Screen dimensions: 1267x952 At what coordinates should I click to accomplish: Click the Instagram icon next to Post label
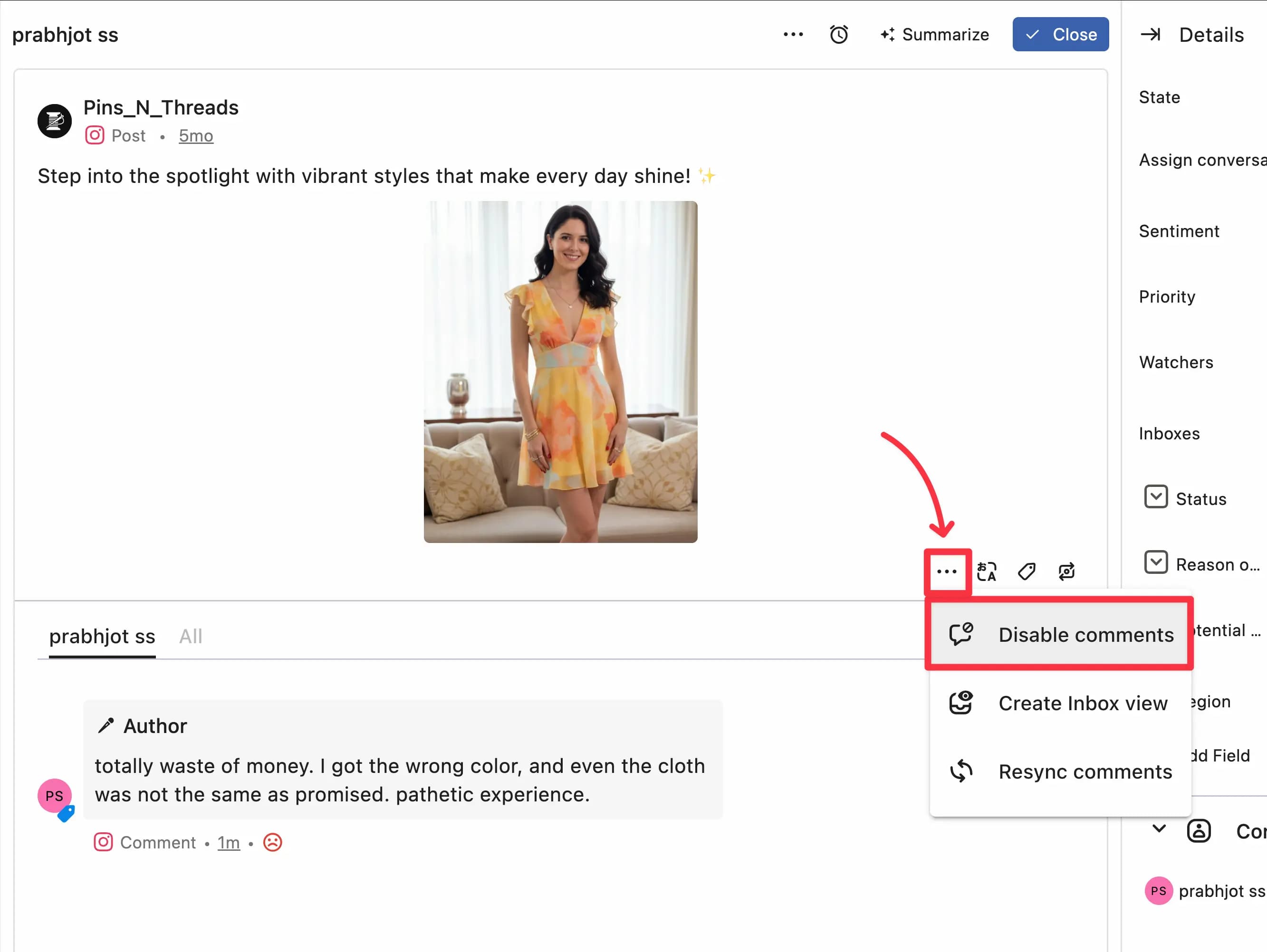tap(95, 136)
